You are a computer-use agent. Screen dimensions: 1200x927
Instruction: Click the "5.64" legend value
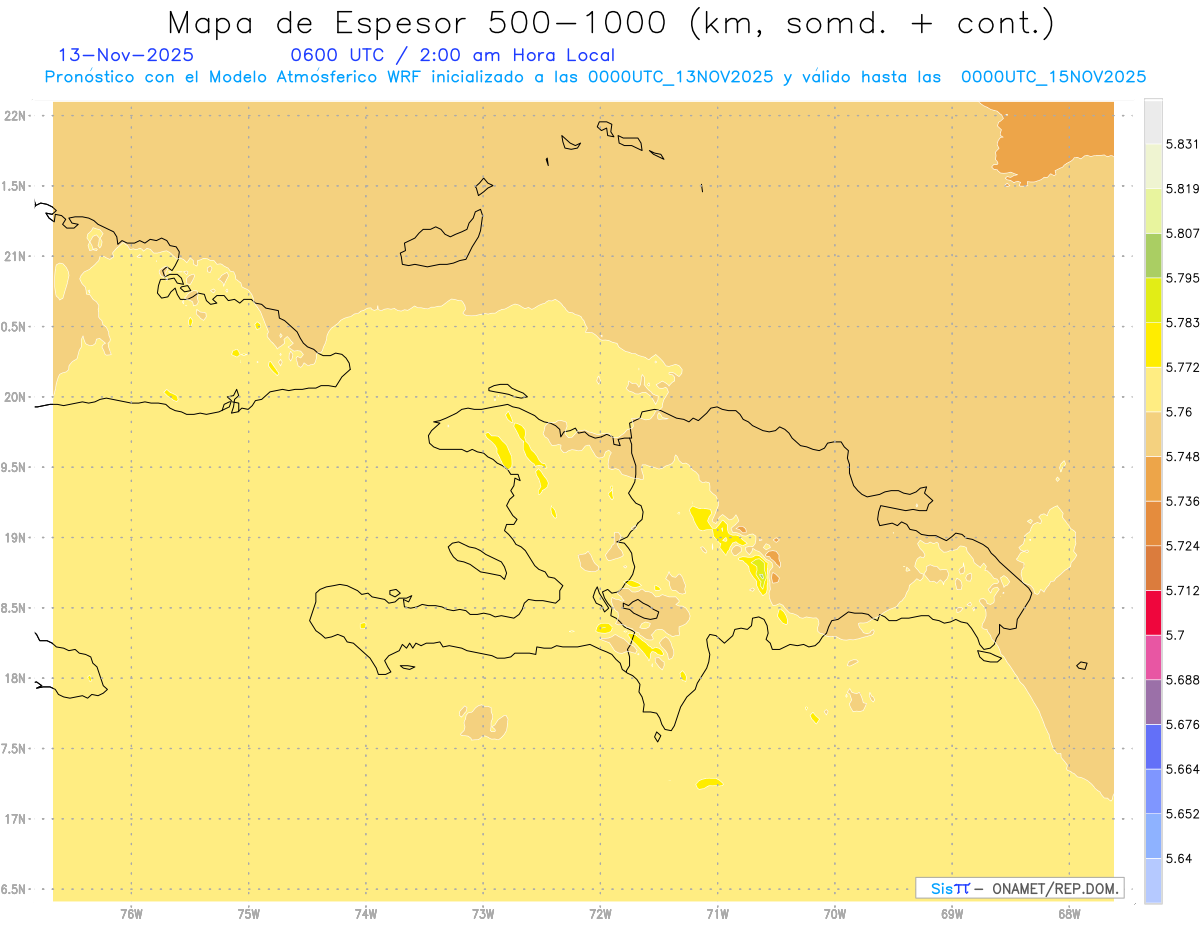pyautogui.click(x=1179, y=859)
